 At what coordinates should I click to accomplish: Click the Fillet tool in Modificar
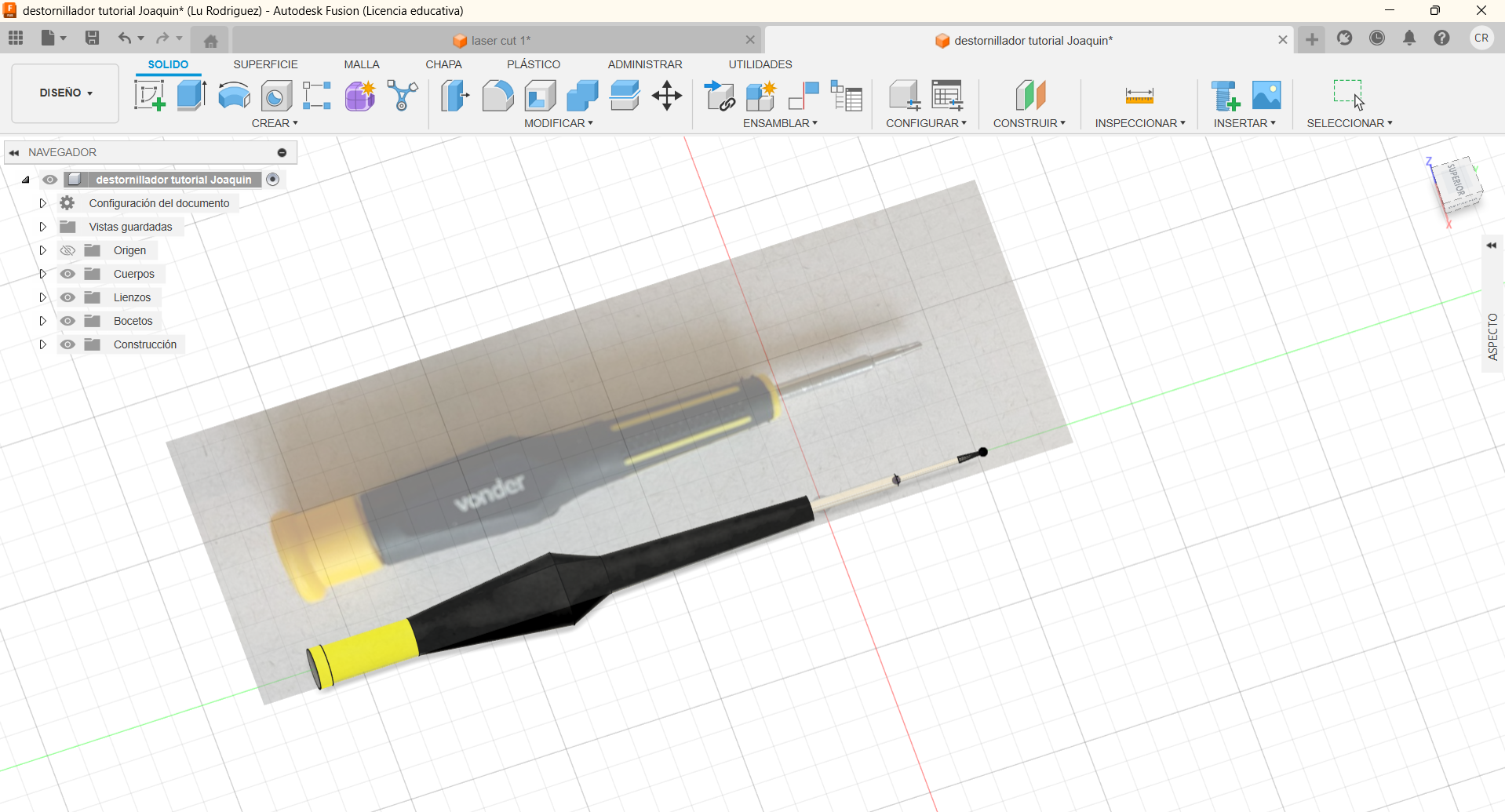(497, 96)
